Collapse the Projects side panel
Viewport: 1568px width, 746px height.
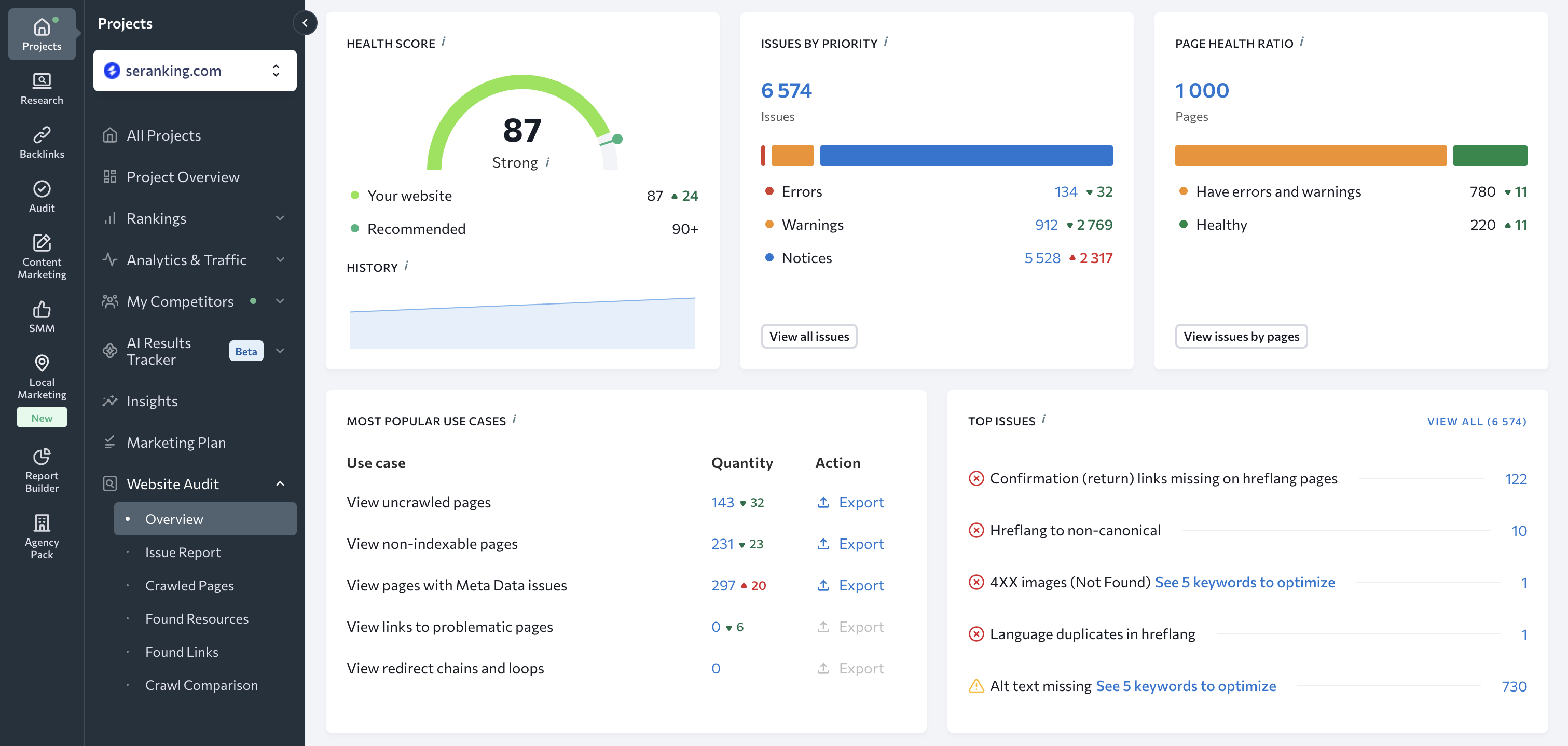tap(305, 23)
